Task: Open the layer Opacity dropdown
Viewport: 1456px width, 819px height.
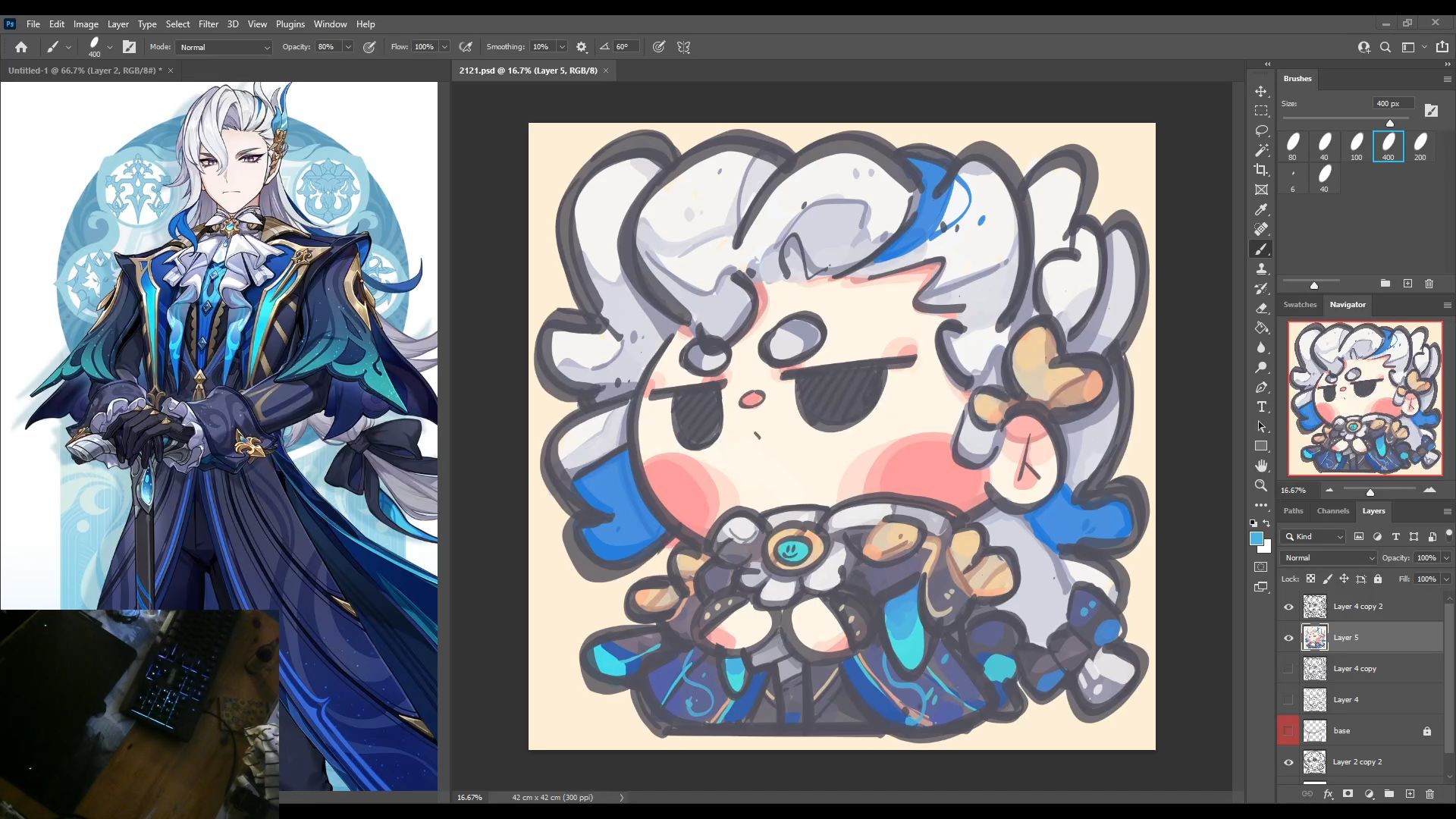Action: (x=1446, y=558)
